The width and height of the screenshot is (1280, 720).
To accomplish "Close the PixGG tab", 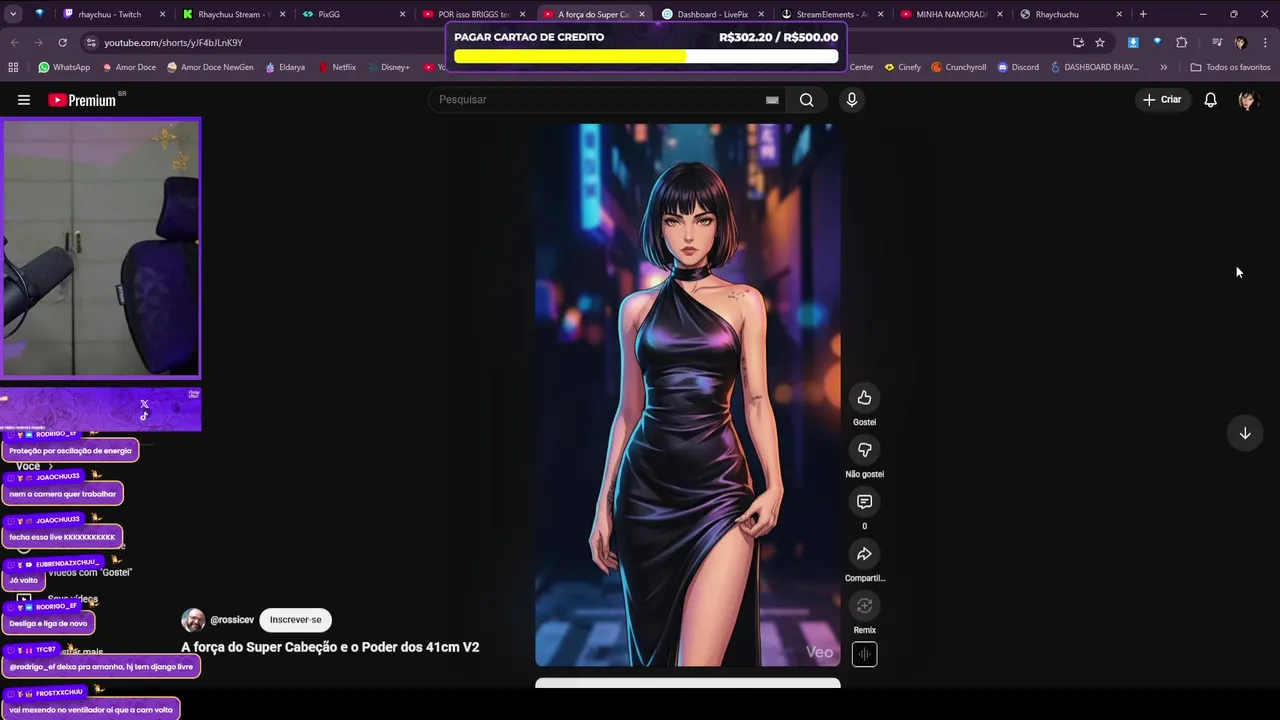I will 402,14.
